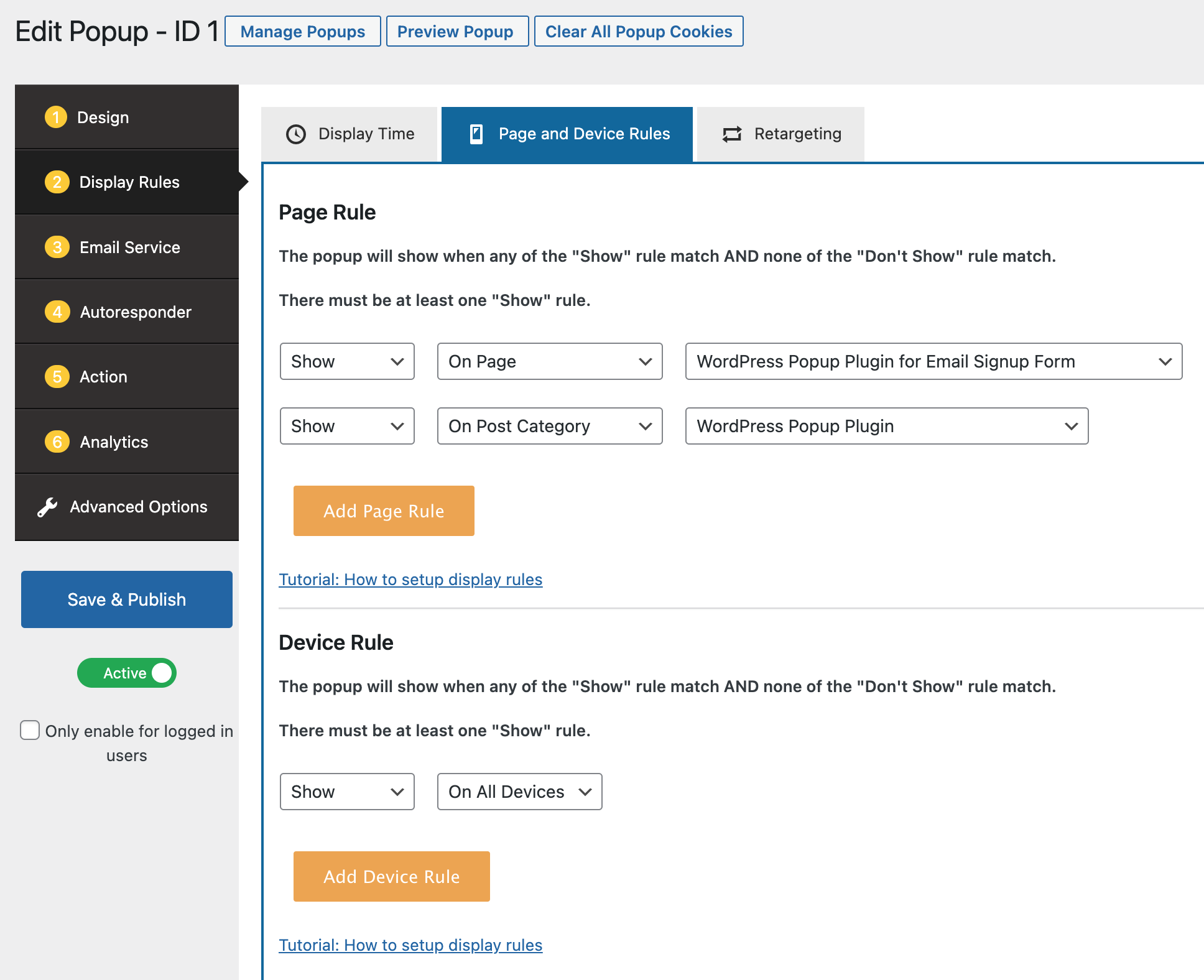Click Save & Publish button

[x=127, y=599]
